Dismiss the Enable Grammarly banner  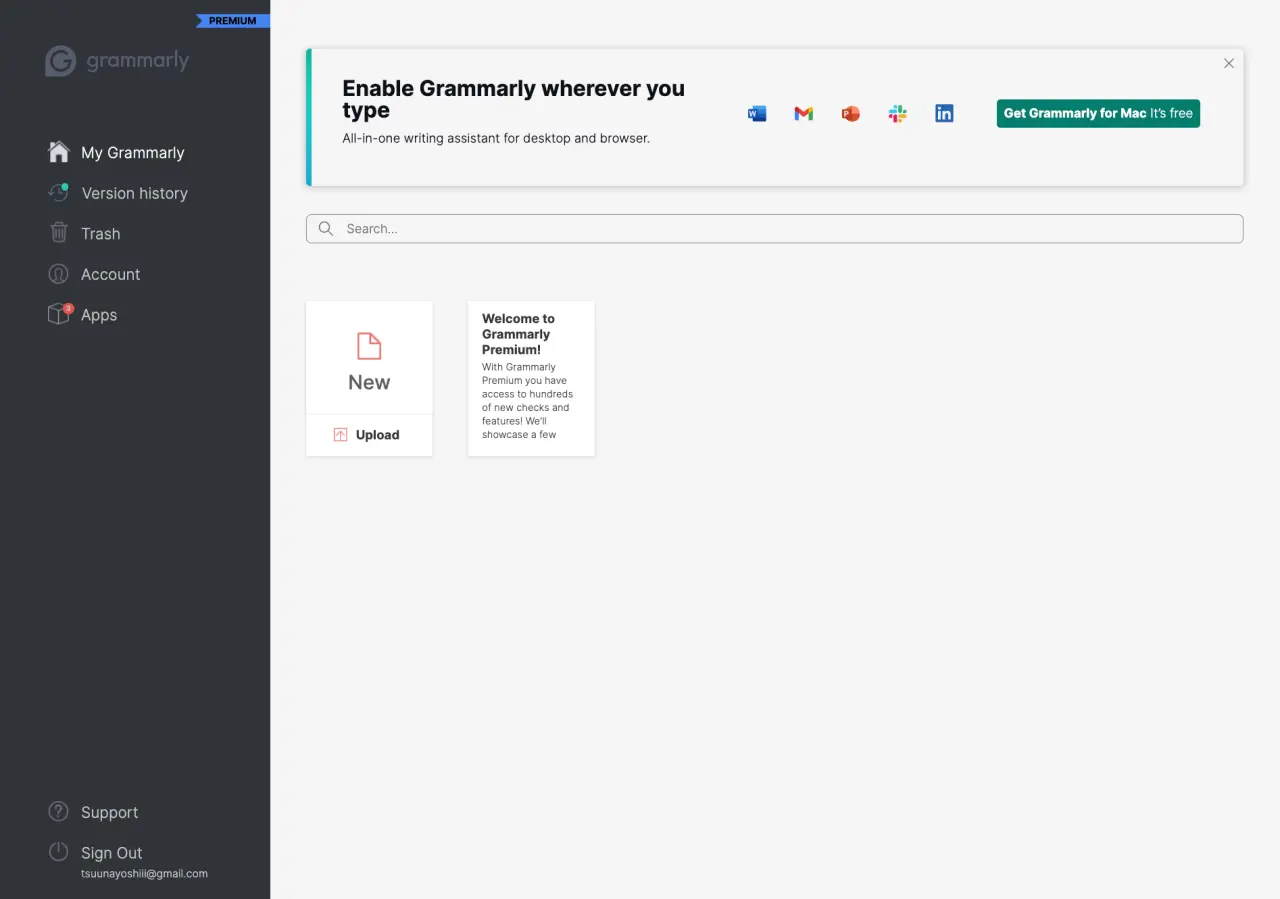[x=1229, y=63]
